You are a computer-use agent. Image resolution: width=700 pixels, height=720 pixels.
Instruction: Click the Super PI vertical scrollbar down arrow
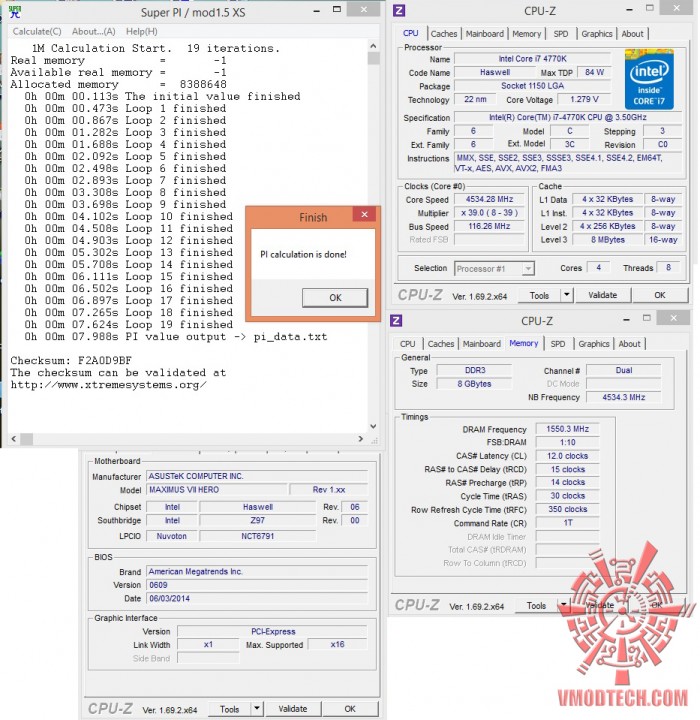(x=373, y=426)
